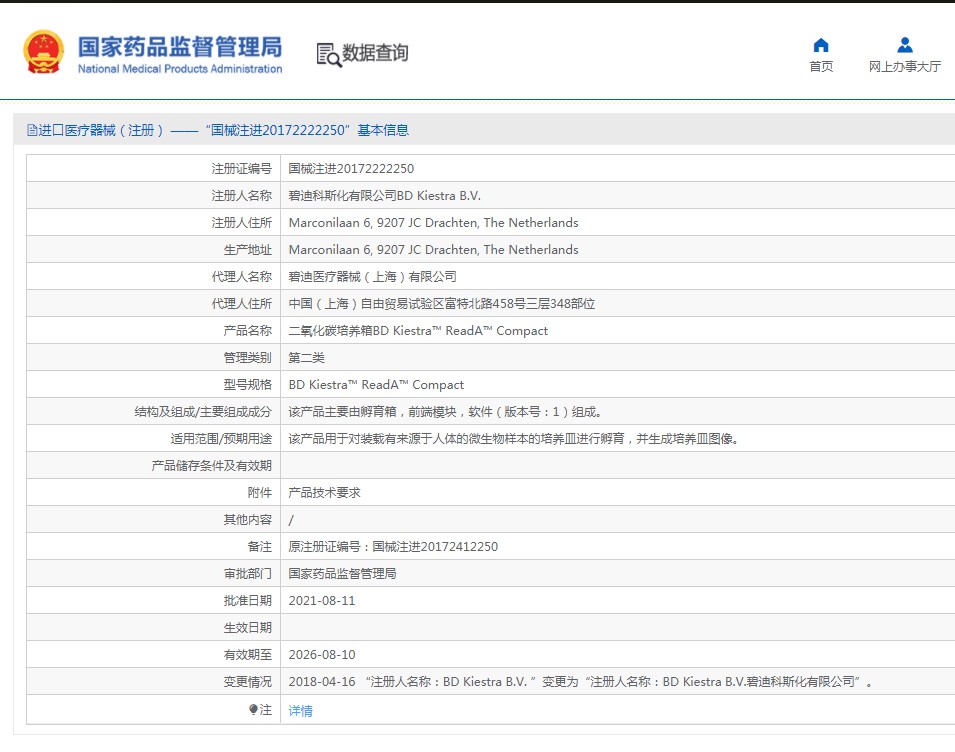Click 碧迪医疗器械（上海）有限公司 value
The height and width of the screenshot is (752, 955).
[372, 276]
